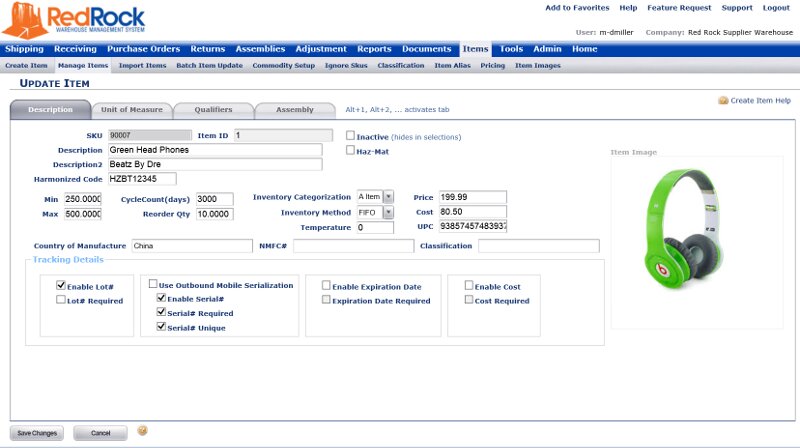Check the Haz-Mat checkbox
This screenshot has width=800, height=448.
point(350,151)
